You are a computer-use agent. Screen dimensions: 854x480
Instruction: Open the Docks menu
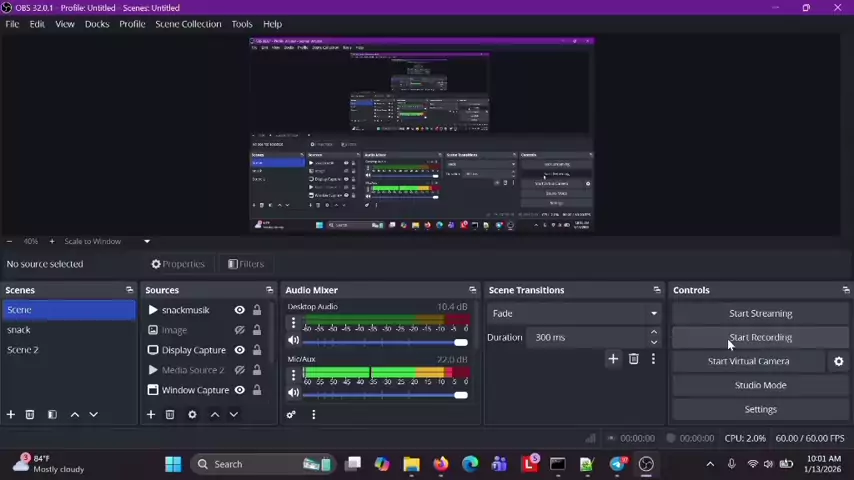[97, 24]
